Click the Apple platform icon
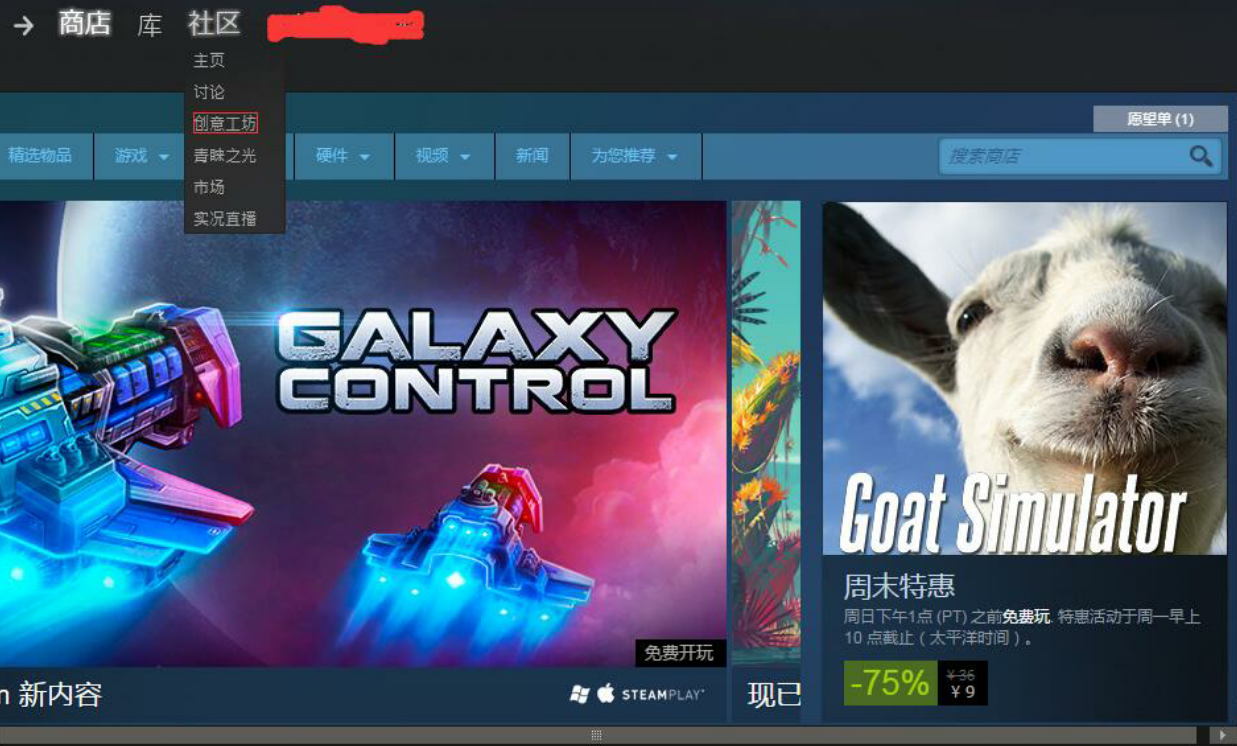The height and width of the screenshot is (746, 1237). point(606,693)
